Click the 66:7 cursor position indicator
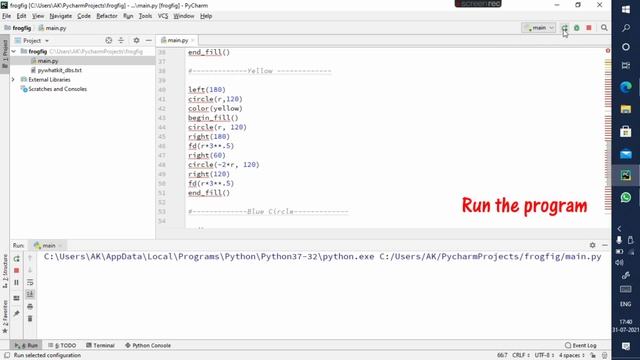 (502, 355)
